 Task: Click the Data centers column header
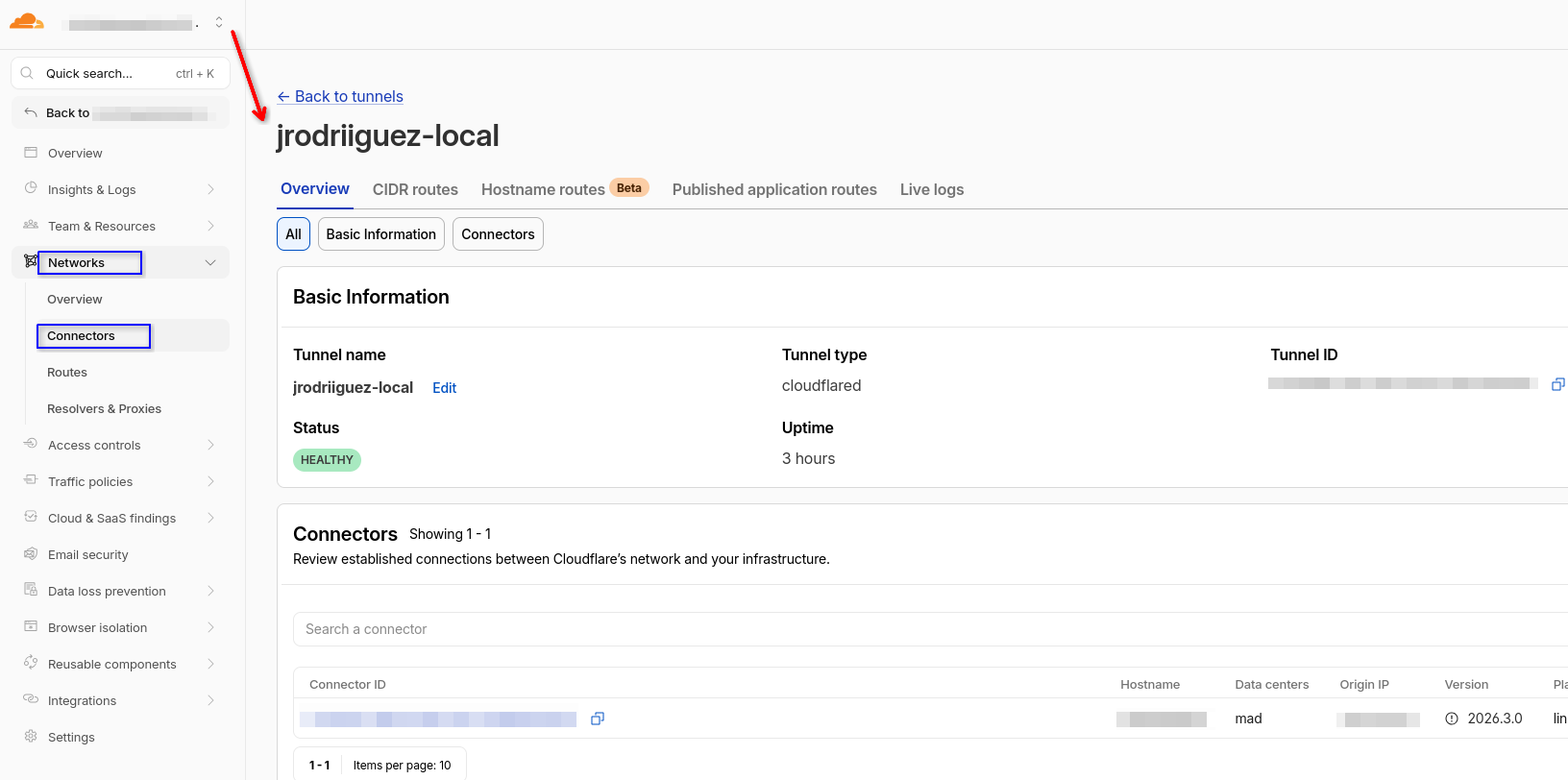(1272, 685)
